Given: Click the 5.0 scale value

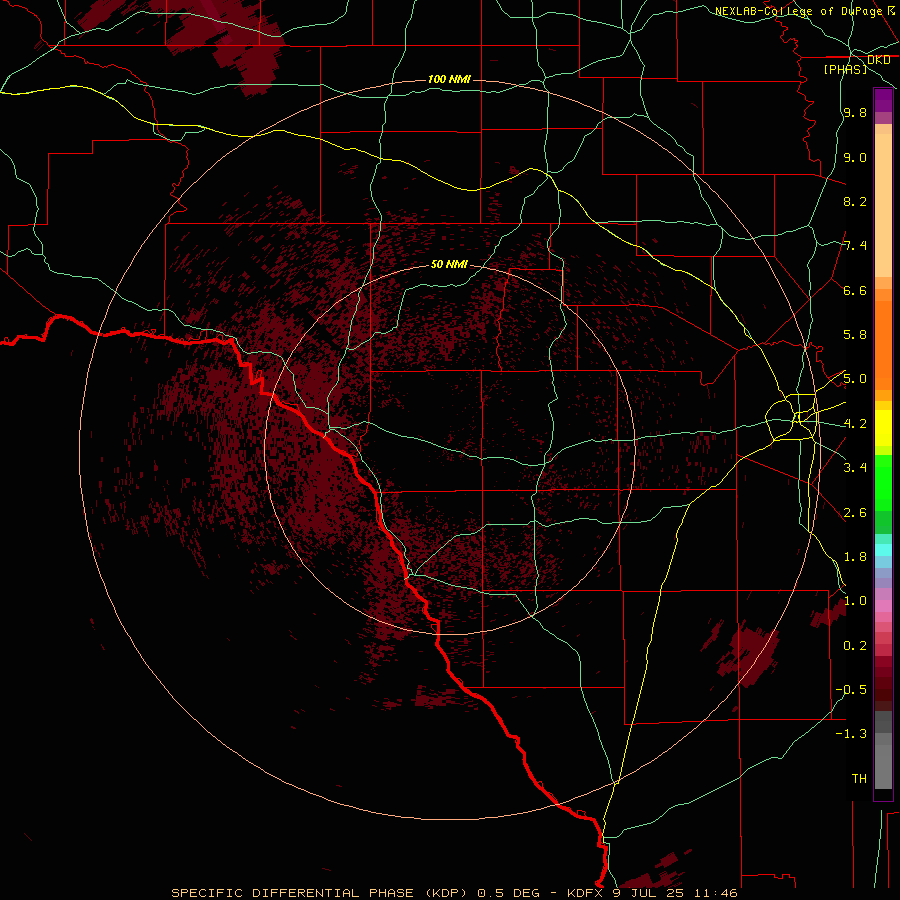Looking at the screenshot, I should click(x=855, y=379).
